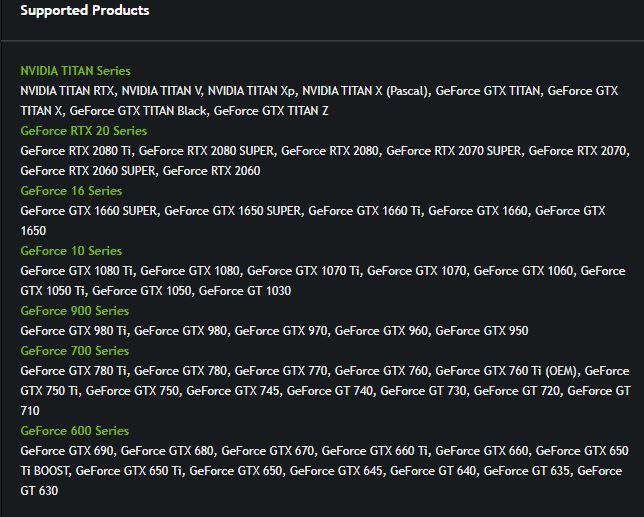Select the "GeForce GT 740" entry
This screenshot has width=644, height=517.
(330, 391)
